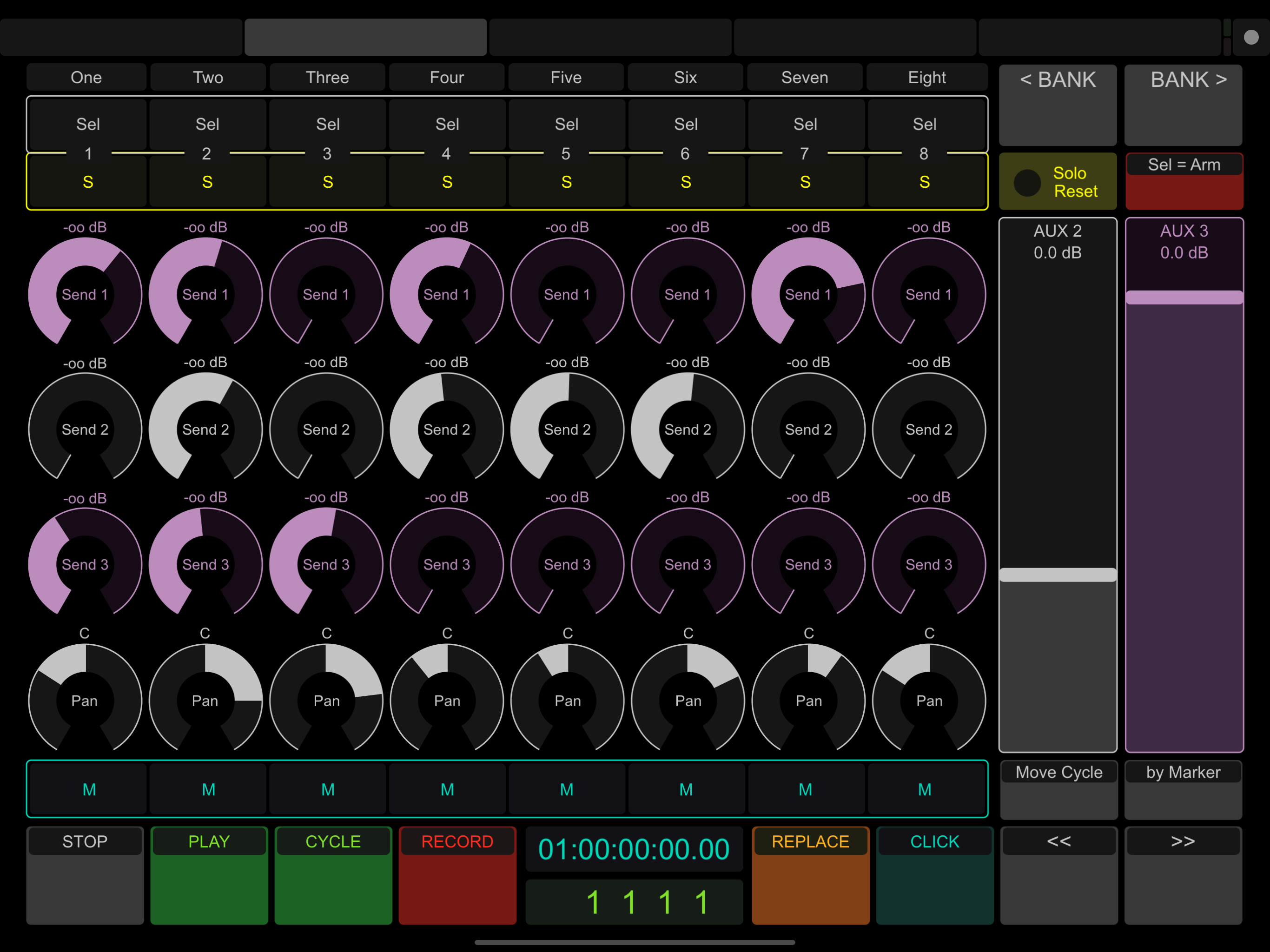
Task: Switch to the second top tab
Action: (x=366, y=37)
